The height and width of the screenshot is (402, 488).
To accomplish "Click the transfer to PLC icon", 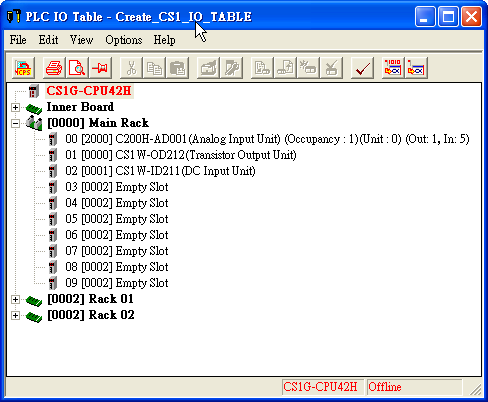I will tap(285, 68).
